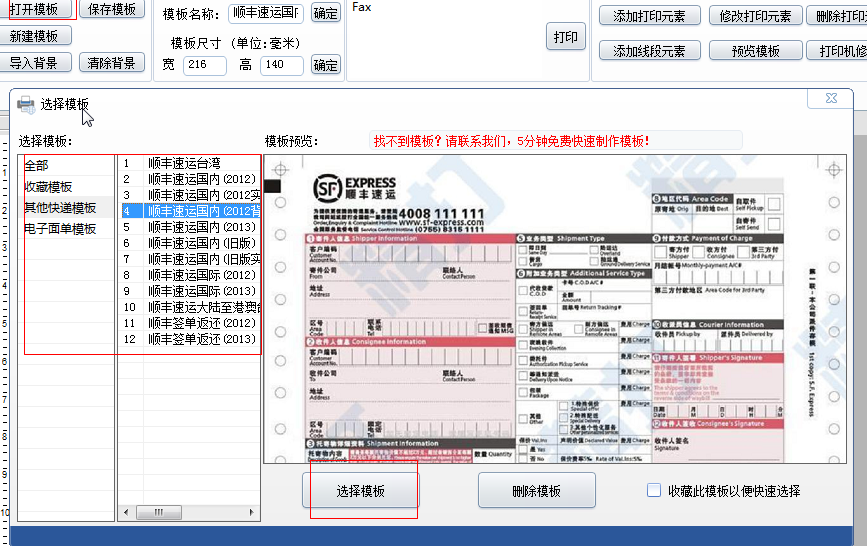Edit the 宽 width field (216)
This screenshot has height=546, width=867.
205,65
